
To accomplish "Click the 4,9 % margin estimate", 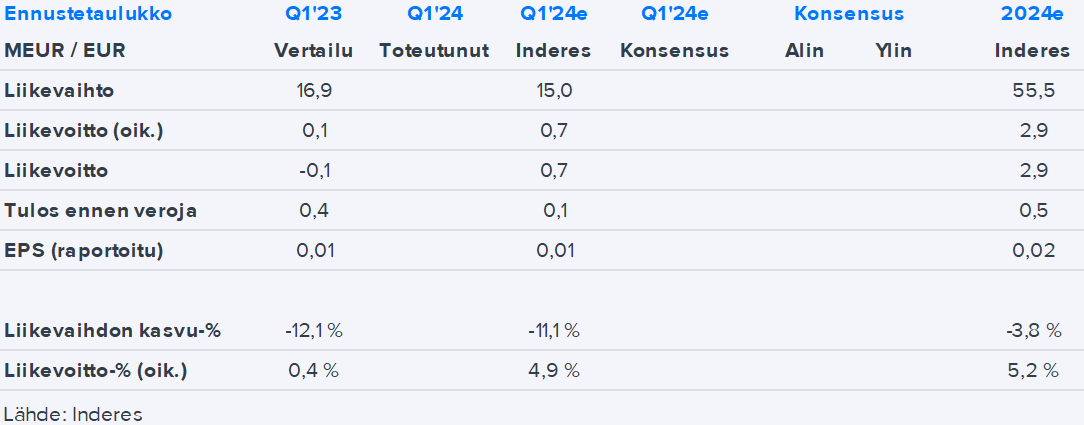I will (553, 371).
